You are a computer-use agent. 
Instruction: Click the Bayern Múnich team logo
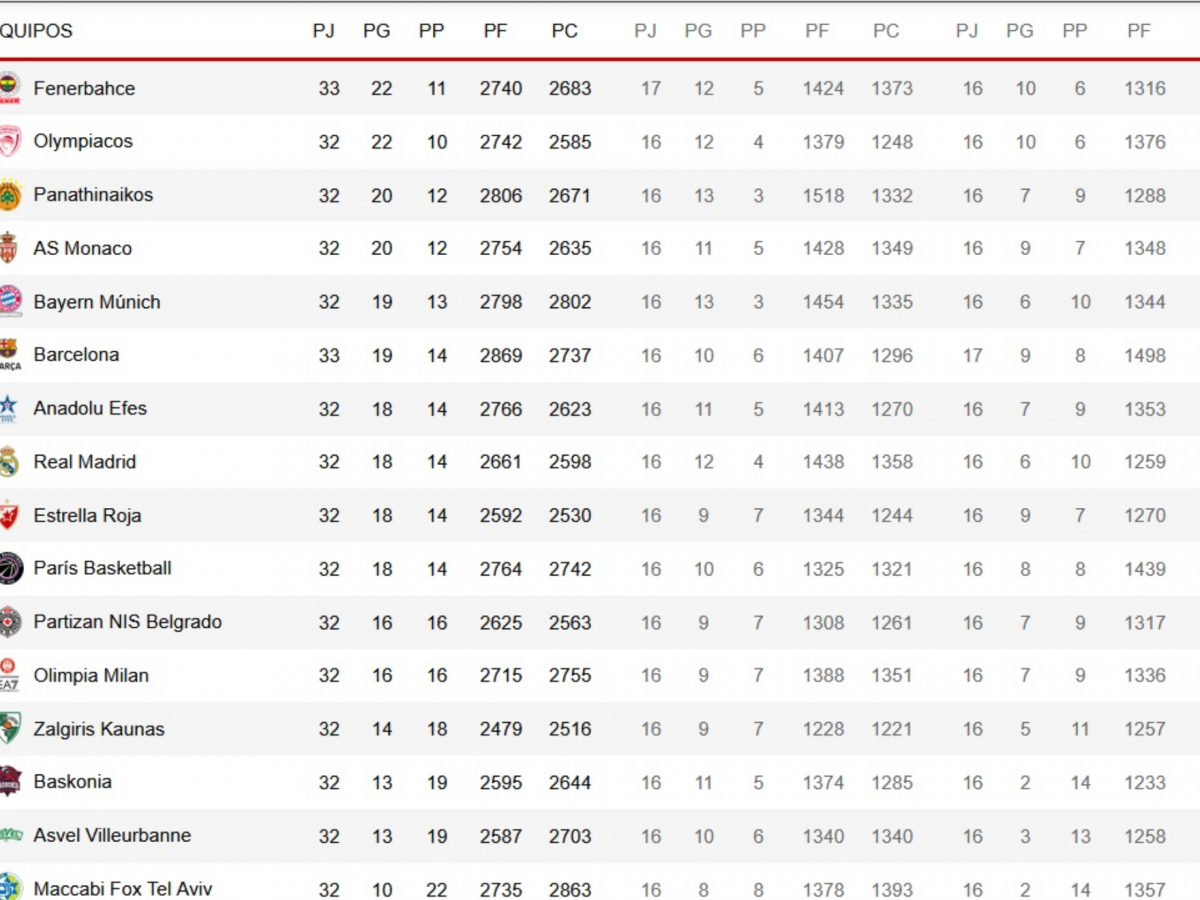10,302
